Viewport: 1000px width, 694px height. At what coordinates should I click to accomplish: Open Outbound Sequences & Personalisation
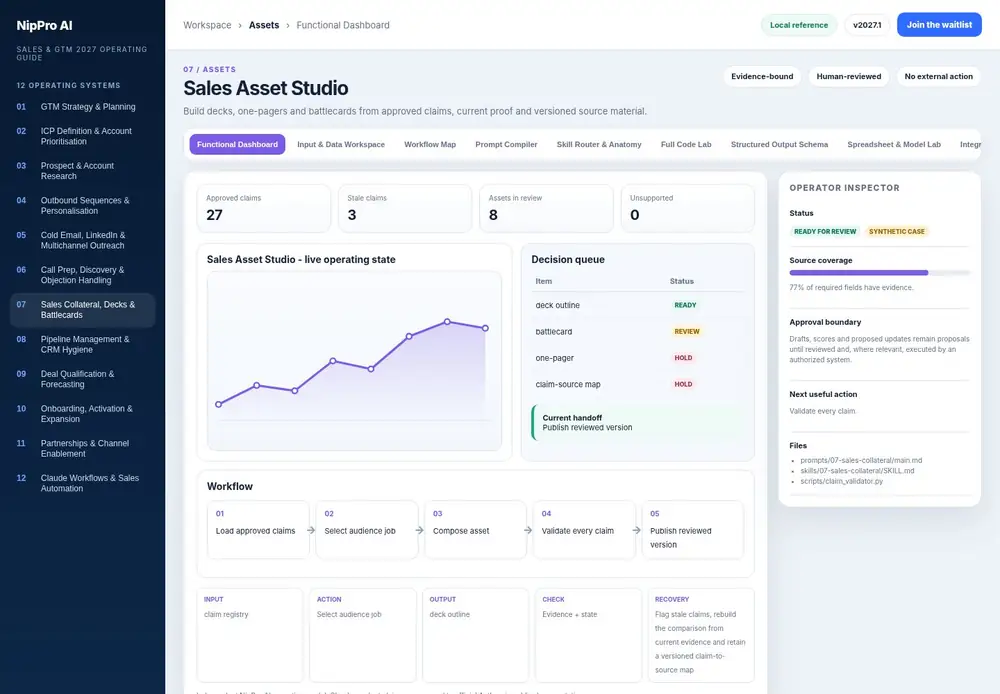(82, 205)
